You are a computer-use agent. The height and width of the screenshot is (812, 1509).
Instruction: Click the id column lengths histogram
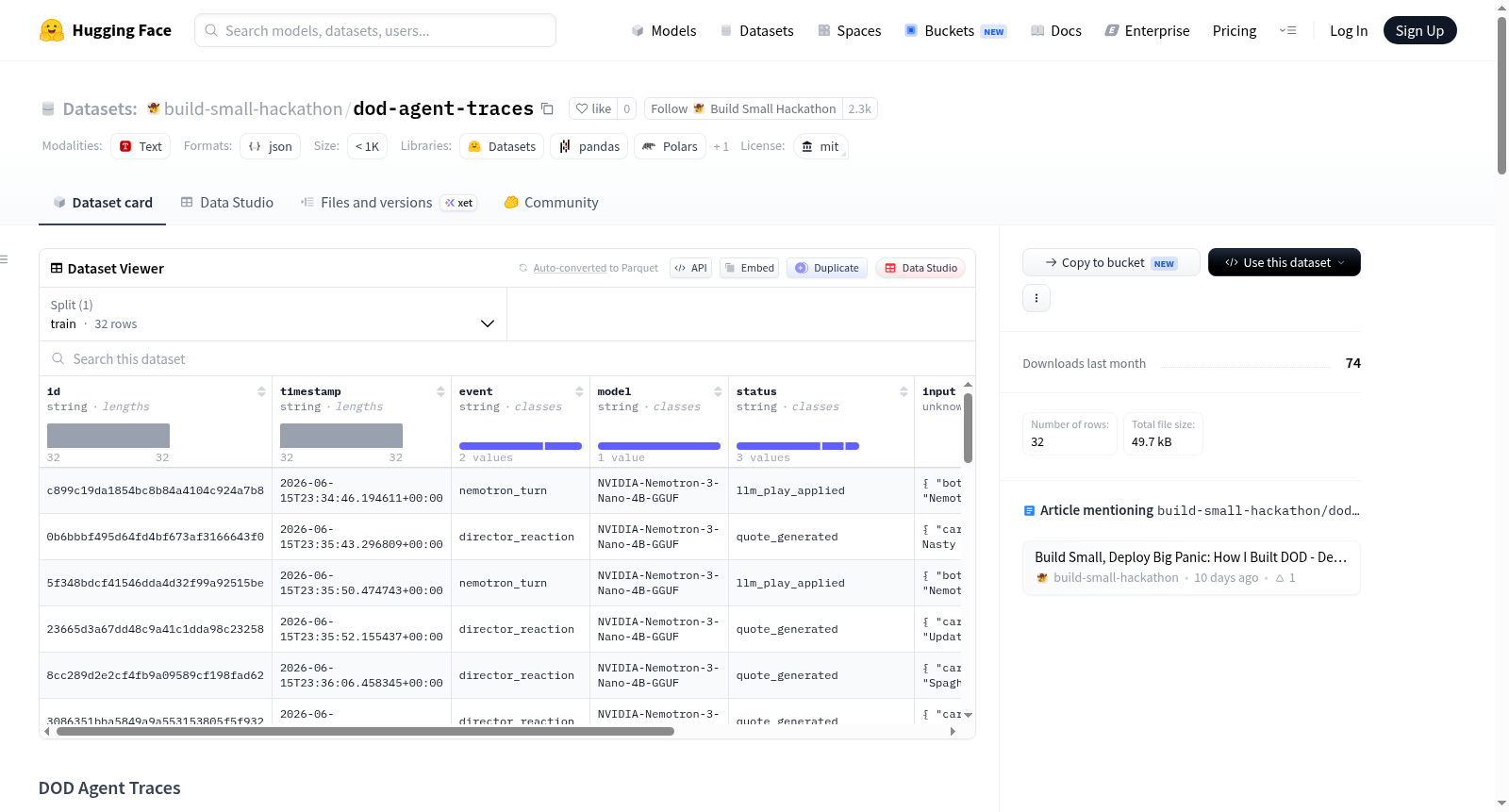pyautogui.click(x=108, y=436)
